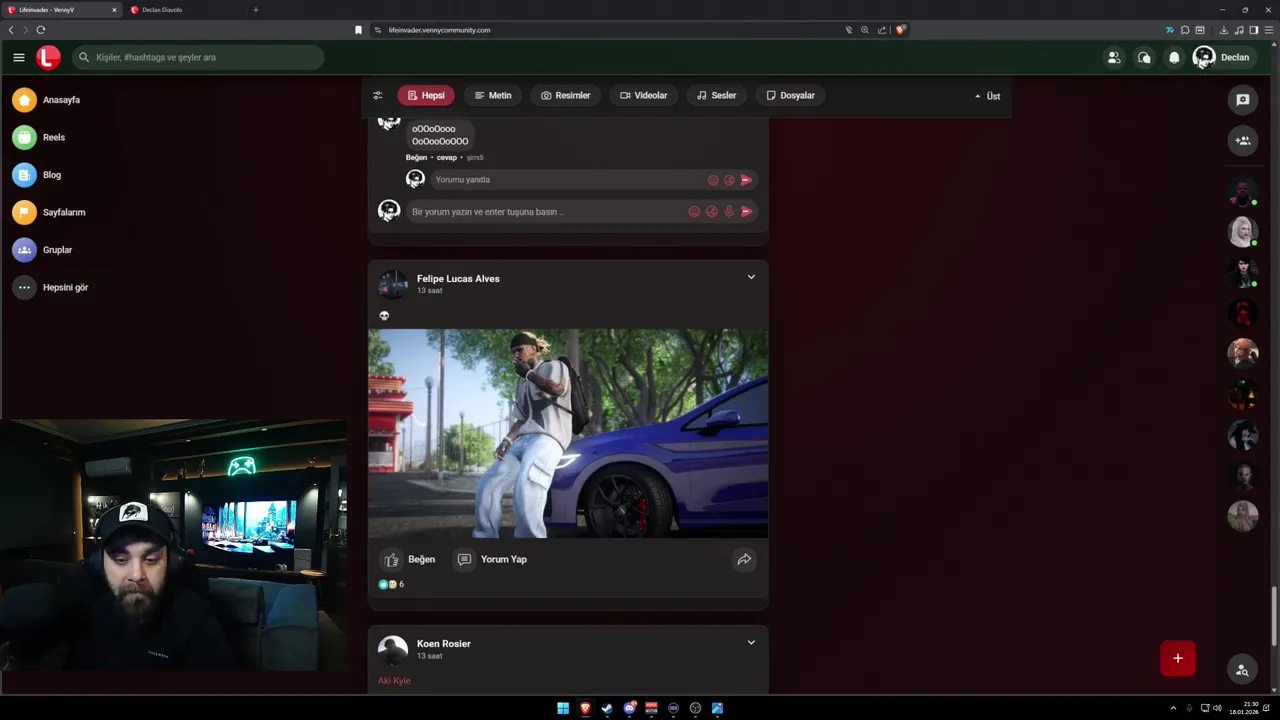Like the comment via its Beğen link
This screenshot has height=720, width=1280.
[x=416, y=157]
